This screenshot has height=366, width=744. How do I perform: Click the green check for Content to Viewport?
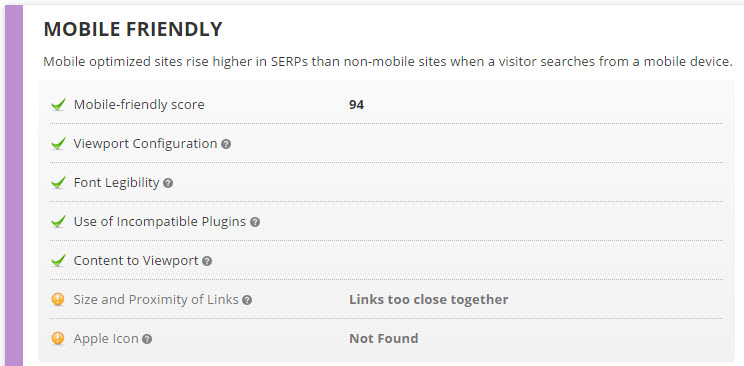point(58,261)
